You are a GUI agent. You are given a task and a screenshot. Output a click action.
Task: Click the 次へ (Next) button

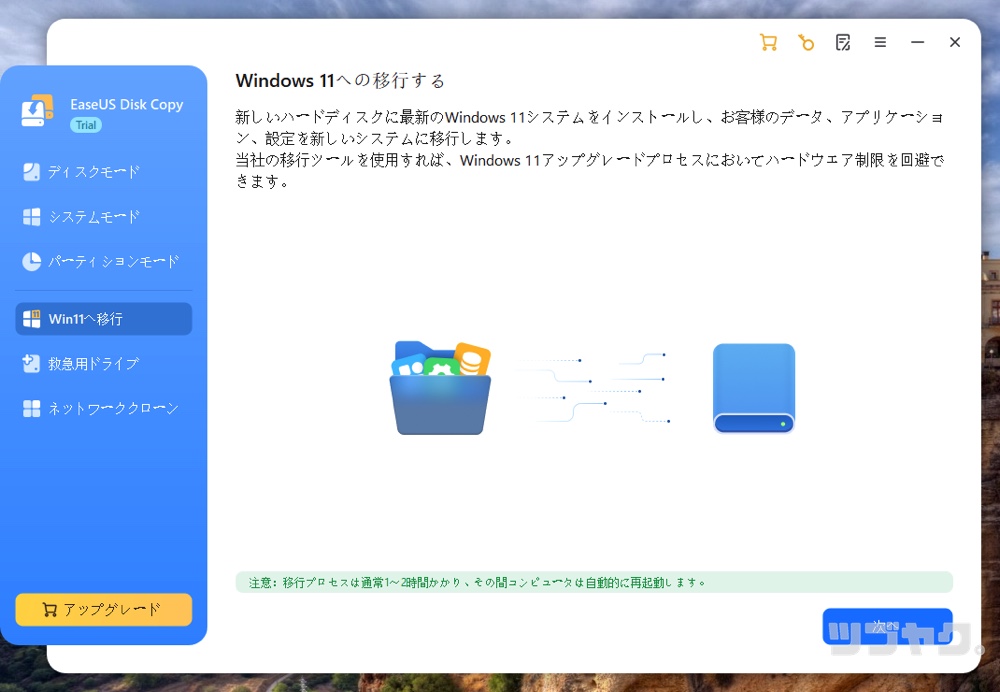tap(887, 626)
